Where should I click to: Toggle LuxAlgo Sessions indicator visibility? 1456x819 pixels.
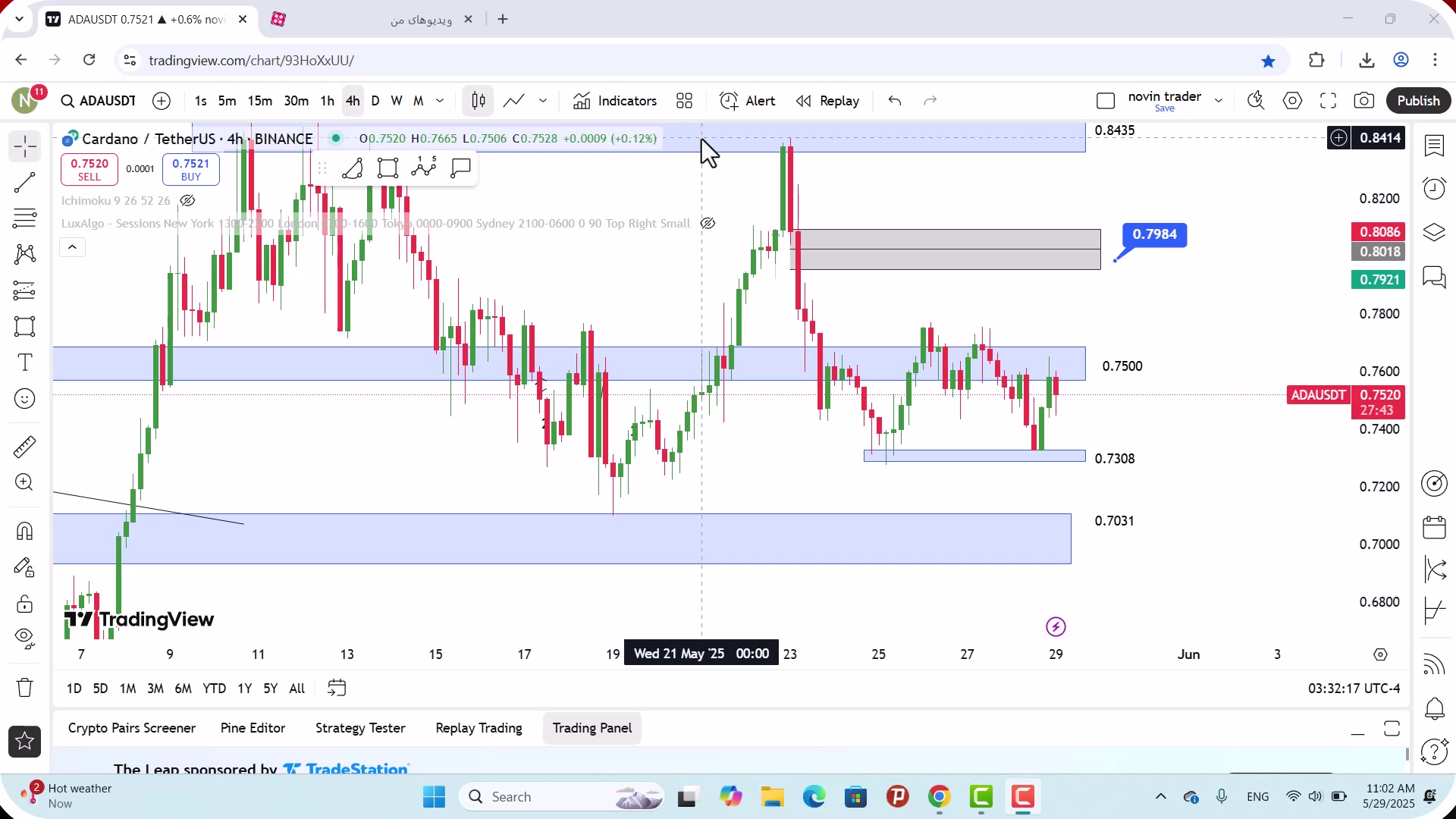708,224
